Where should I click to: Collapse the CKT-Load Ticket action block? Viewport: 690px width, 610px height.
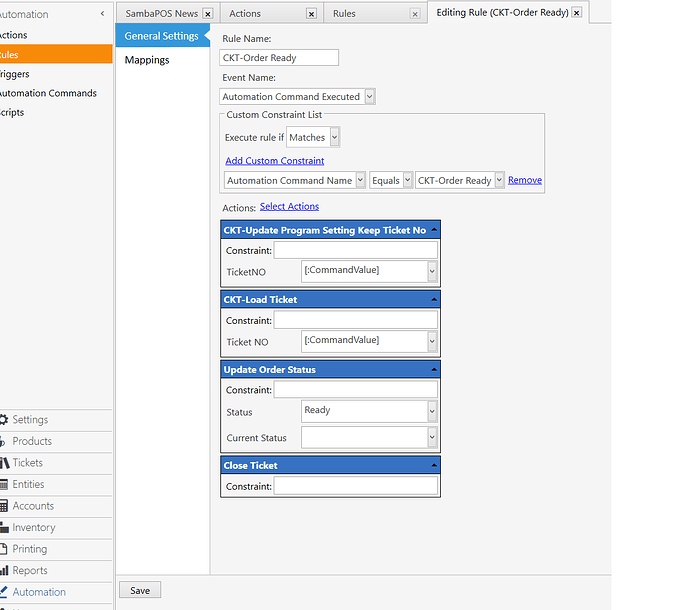click(433, 300)
